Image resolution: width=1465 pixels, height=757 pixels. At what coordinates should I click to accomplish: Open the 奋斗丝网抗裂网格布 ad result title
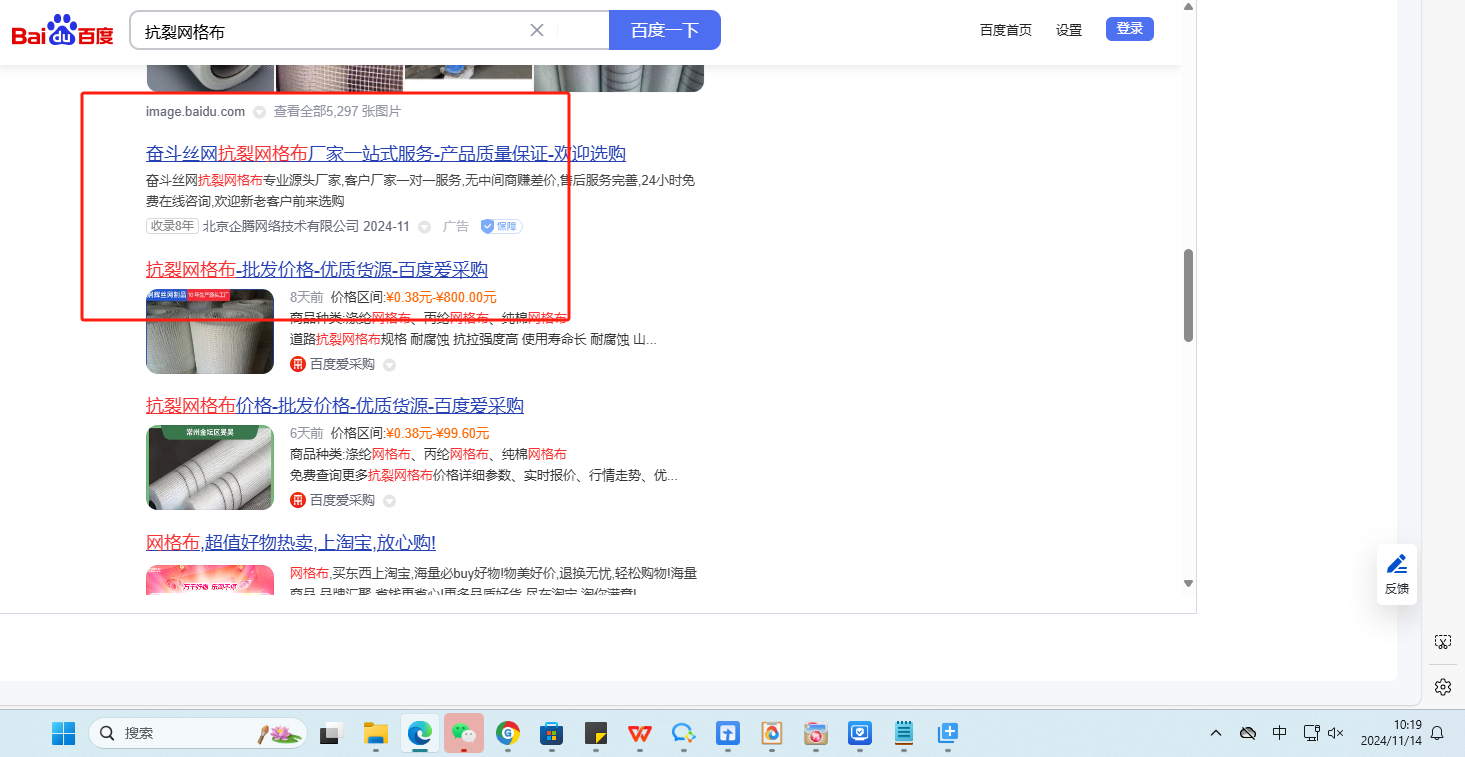coord(385,154)
